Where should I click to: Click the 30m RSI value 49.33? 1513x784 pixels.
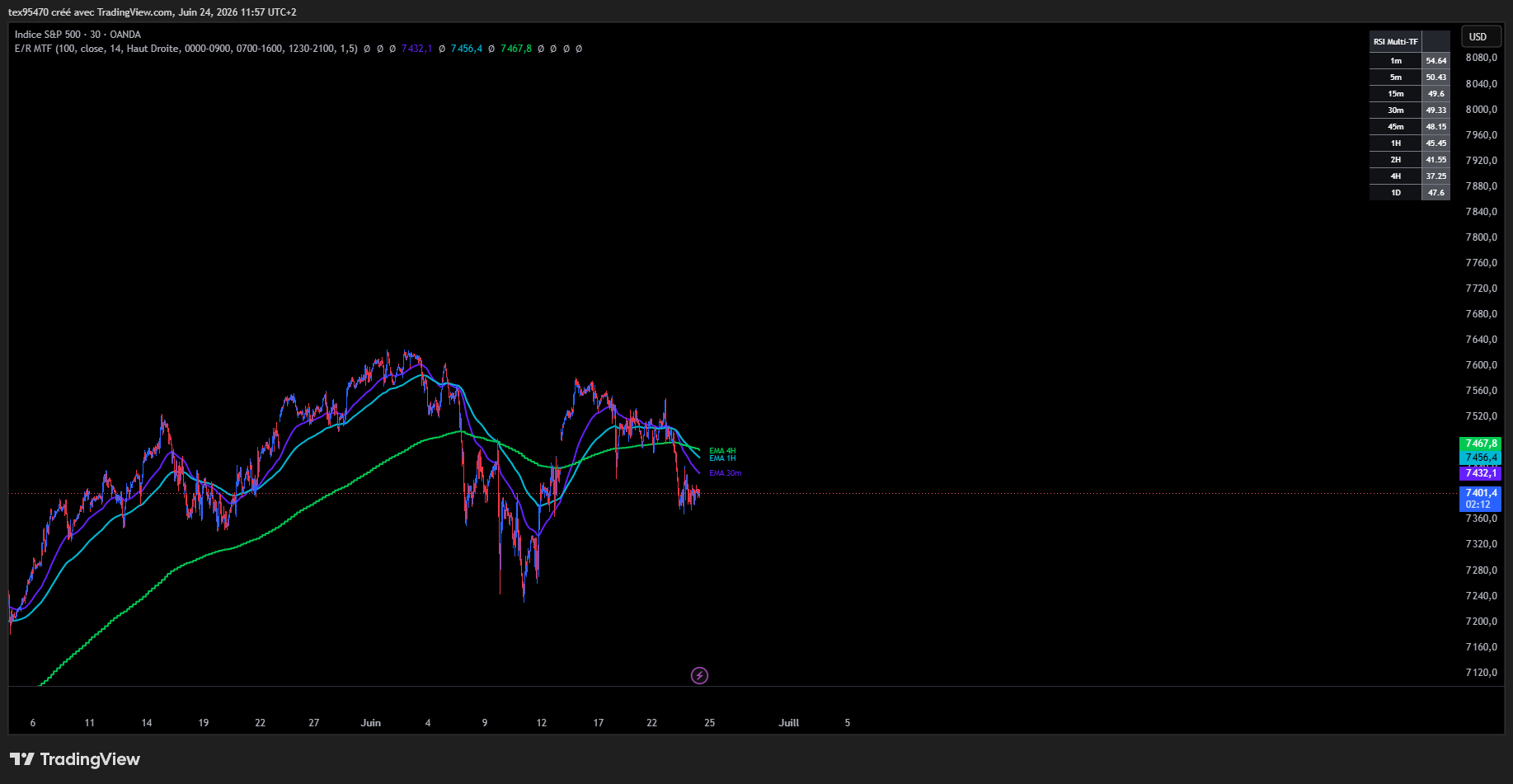pos(1436,110)
